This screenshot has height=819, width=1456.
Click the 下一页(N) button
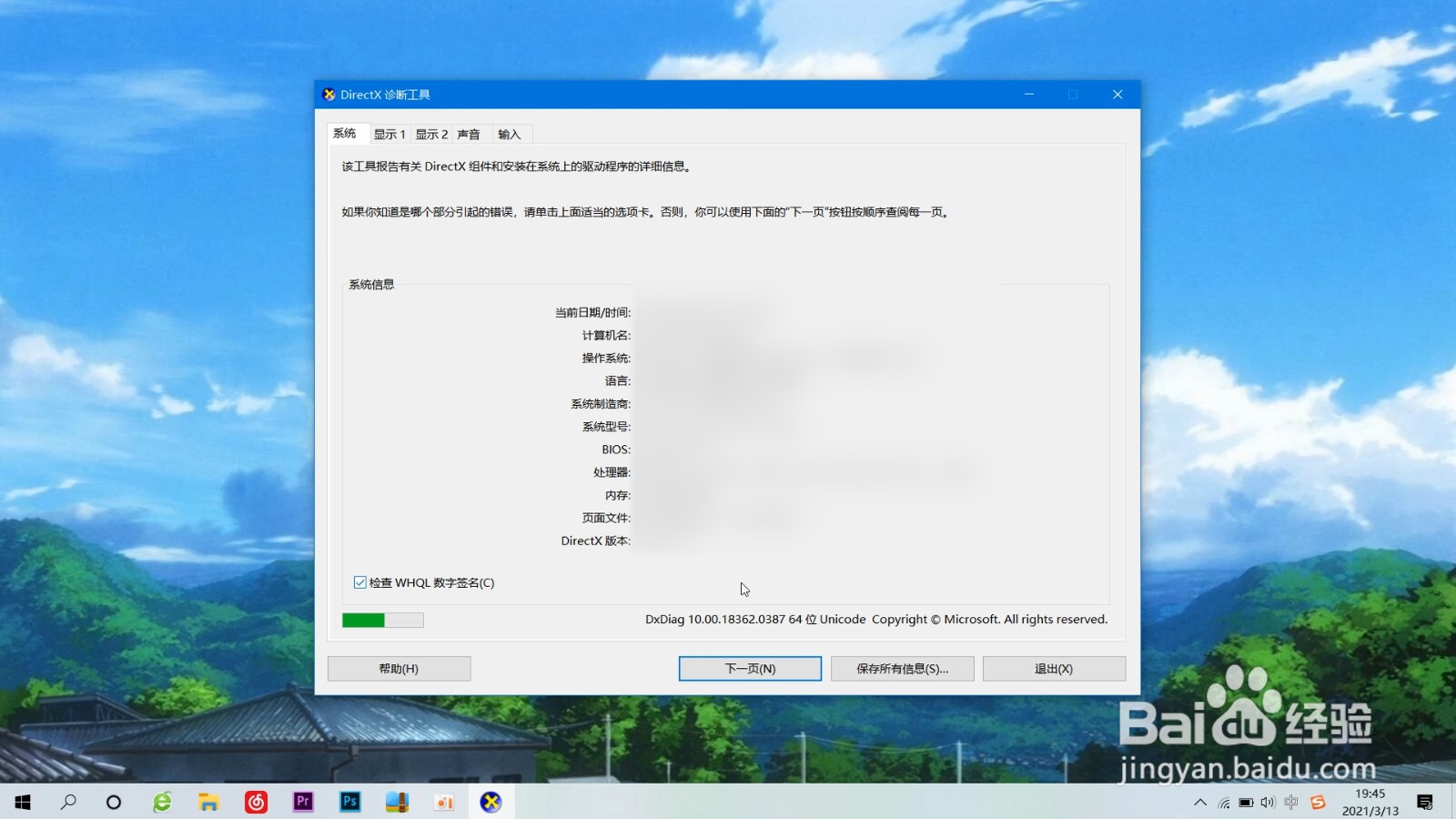[x=749, y=668]
